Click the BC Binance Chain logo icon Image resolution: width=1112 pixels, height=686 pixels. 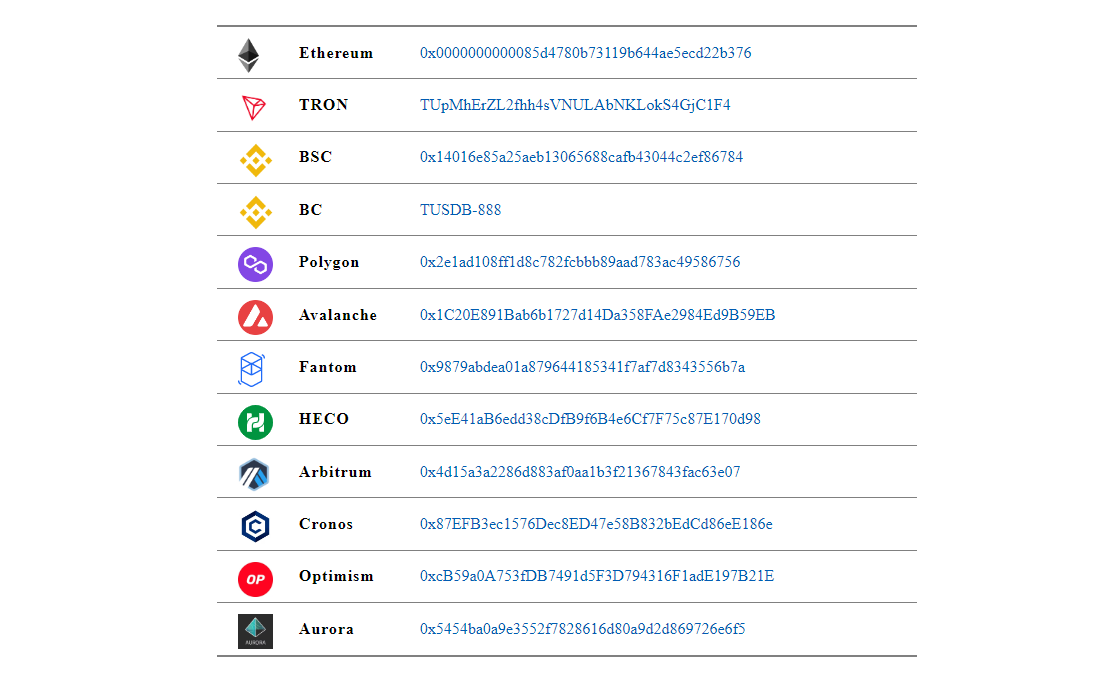(x=255, y=211)
